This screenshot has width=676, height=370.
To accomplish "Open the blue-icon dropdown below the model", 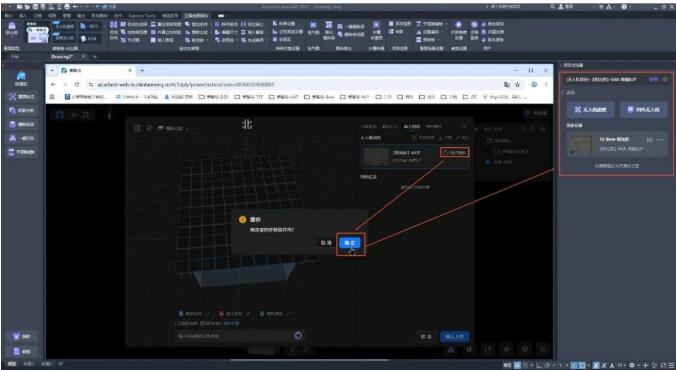I will pos(194,314).
